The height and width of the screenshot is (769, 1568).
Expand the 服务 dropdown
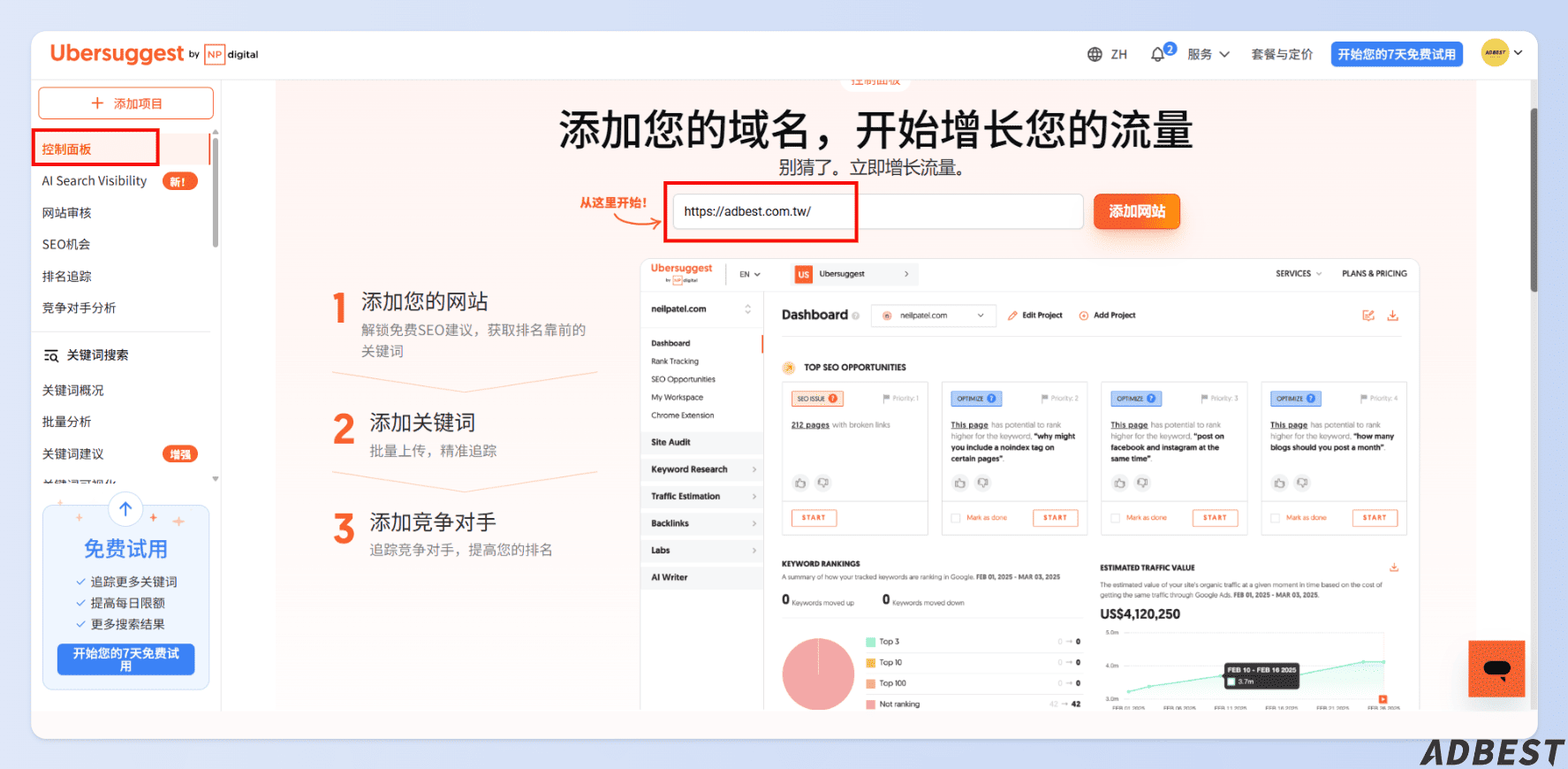(1208, 55)
